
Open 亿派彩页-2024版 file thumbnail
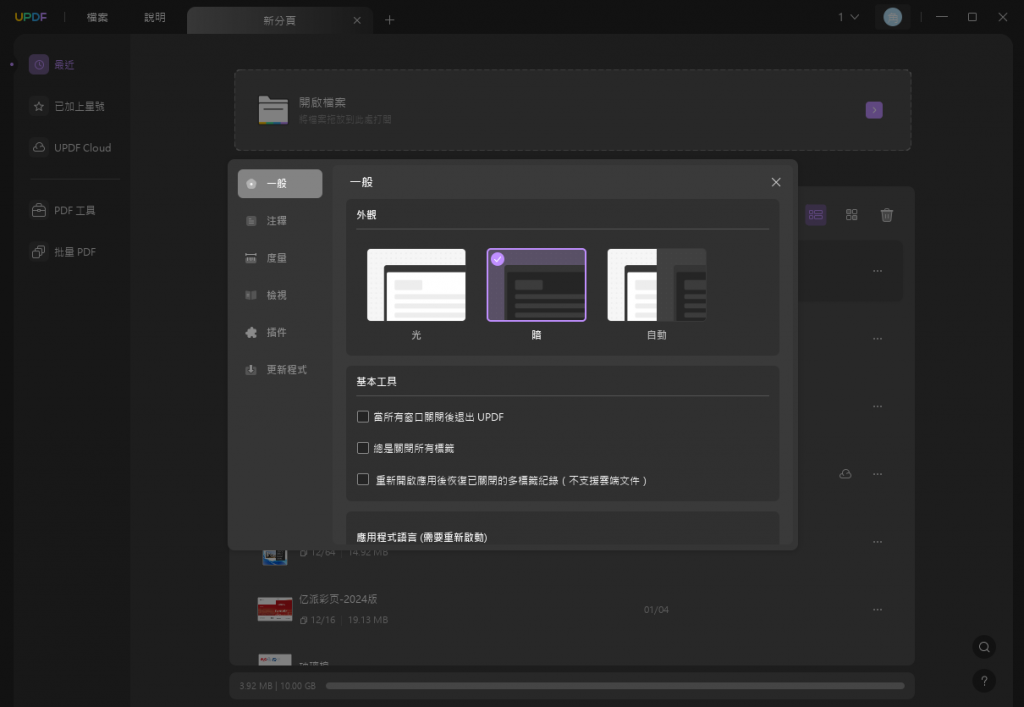pyautogui.click(x=275, y=609)
